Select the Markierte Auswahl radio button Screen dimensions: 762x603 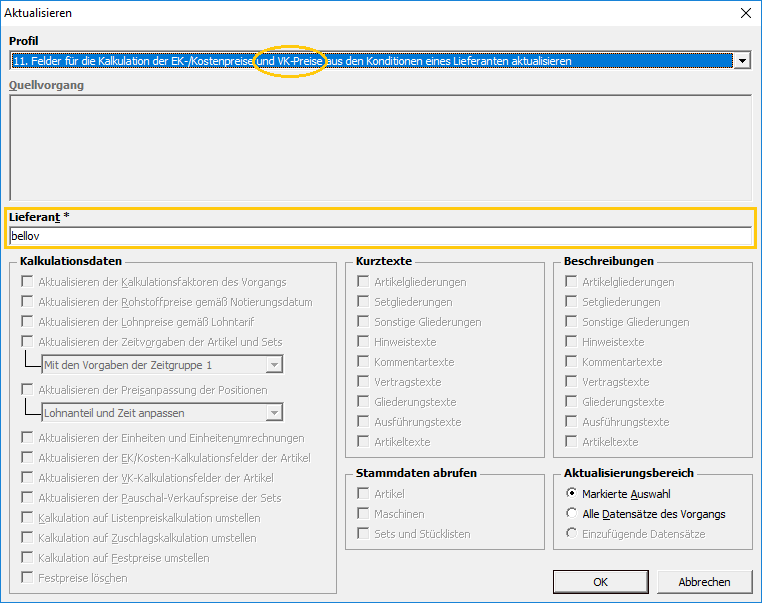pos(571,494)
